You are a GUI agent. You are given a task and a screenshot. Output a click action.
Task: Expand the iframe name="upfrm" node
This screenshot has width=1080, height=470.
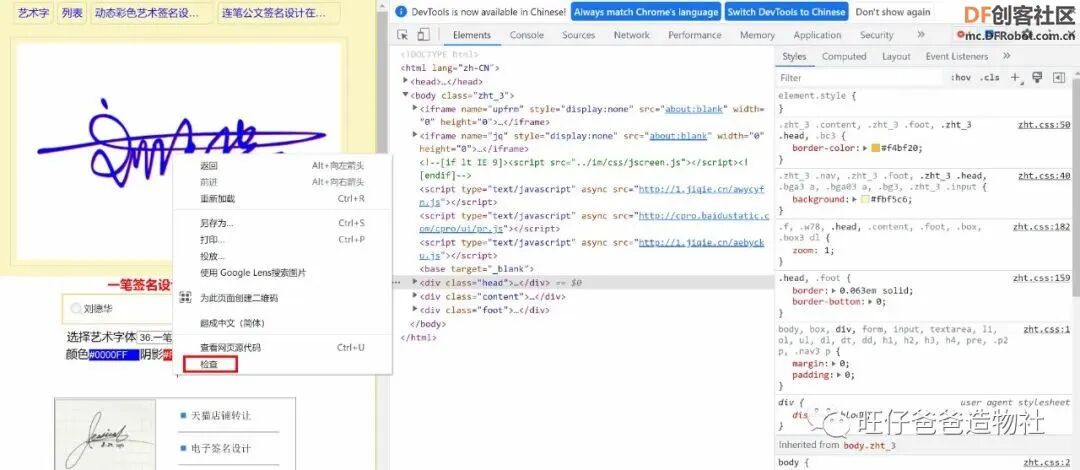point(415,108)
